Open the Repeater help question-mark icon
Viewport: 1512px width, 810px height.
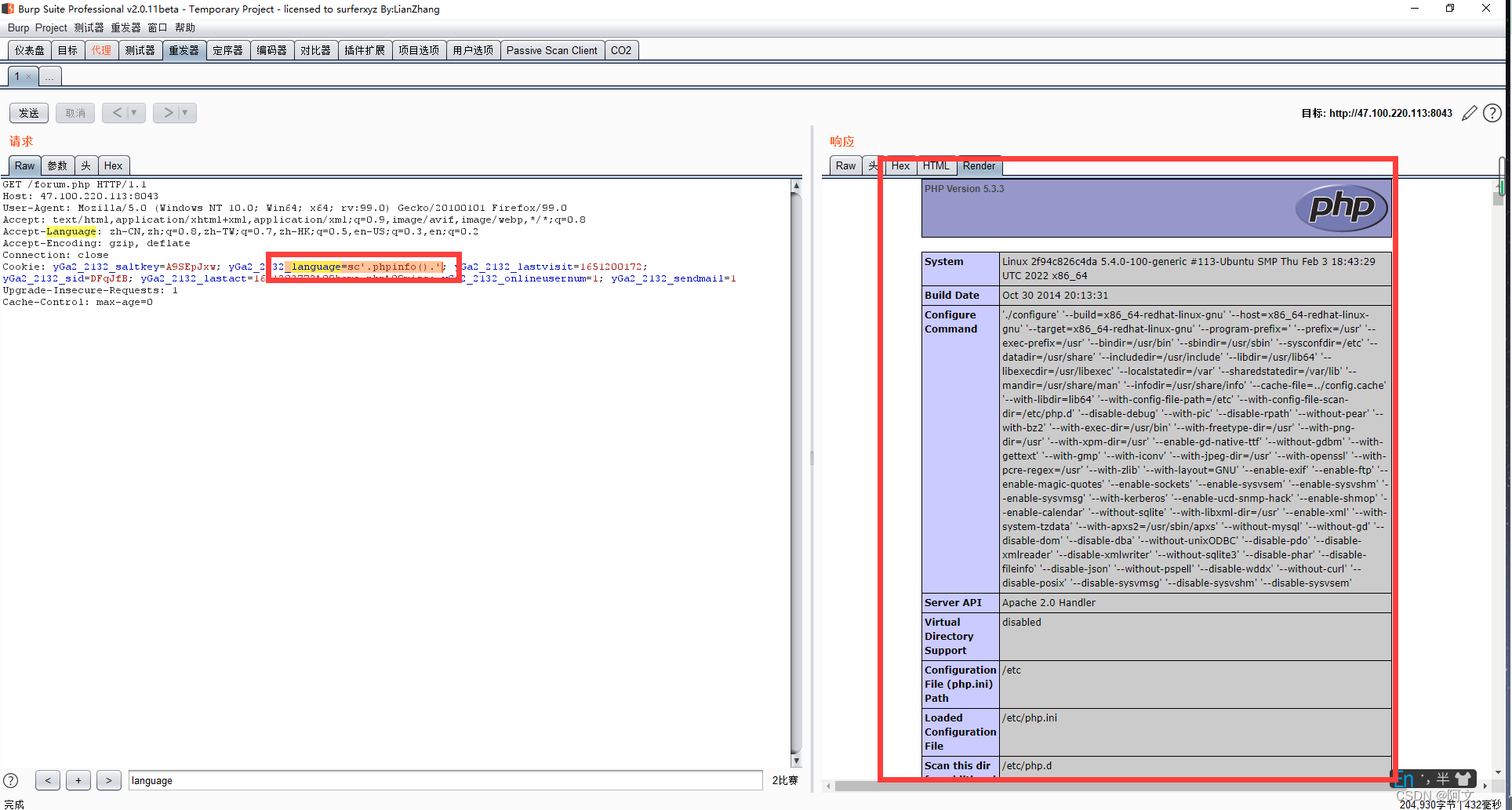point(1492,113)
